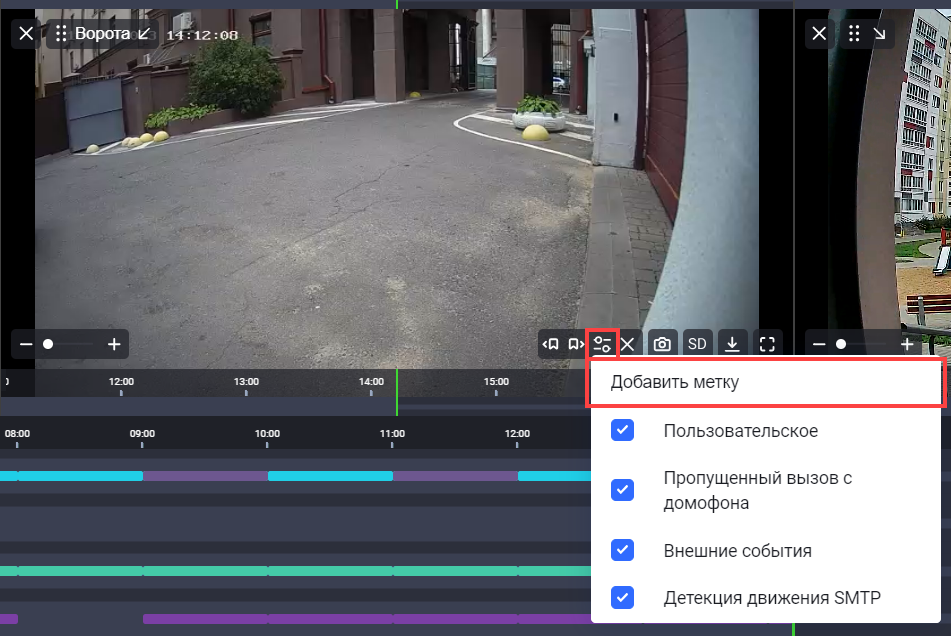The image size is (951, 636).
Task: Close the Ворота camera panel
Action: pyautogui.click(x=26, y=34)
